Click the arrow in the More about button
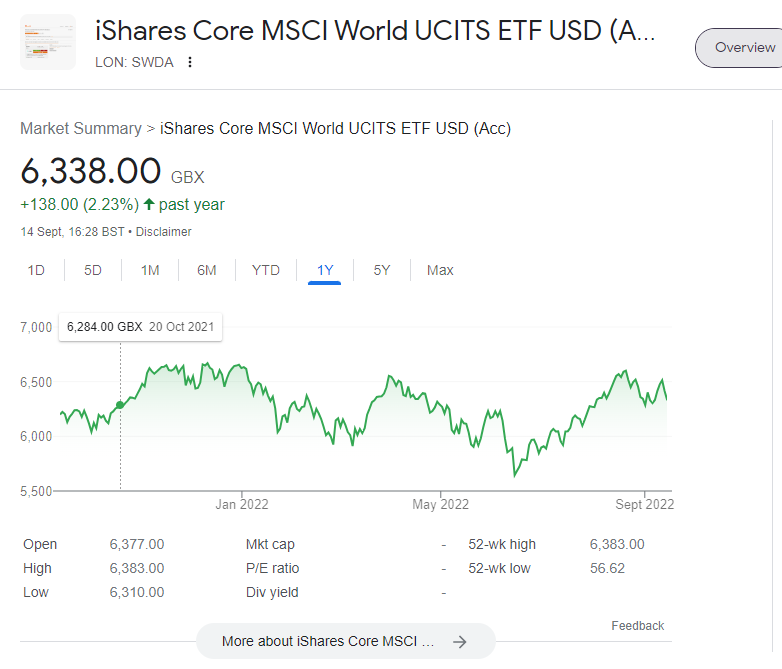Screen dimensions: 782x669 (460, 642)
